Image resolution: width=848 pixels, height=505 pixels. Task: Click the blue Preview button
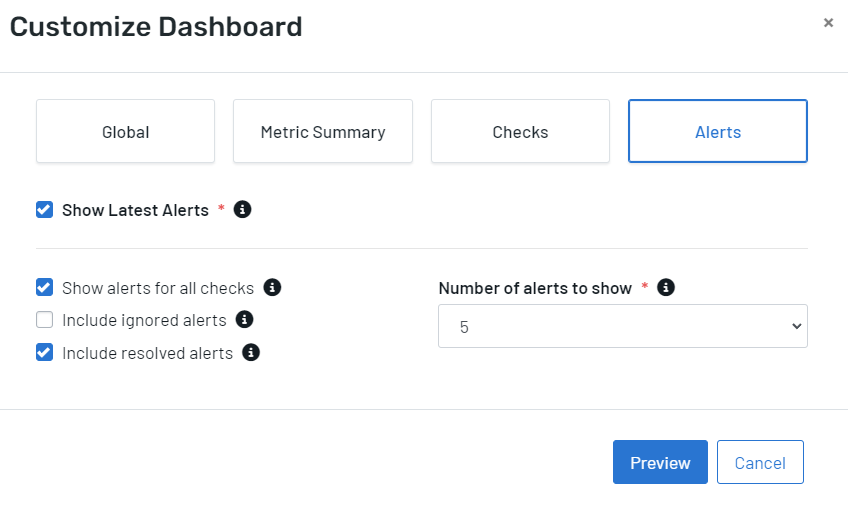click(660, 462)
